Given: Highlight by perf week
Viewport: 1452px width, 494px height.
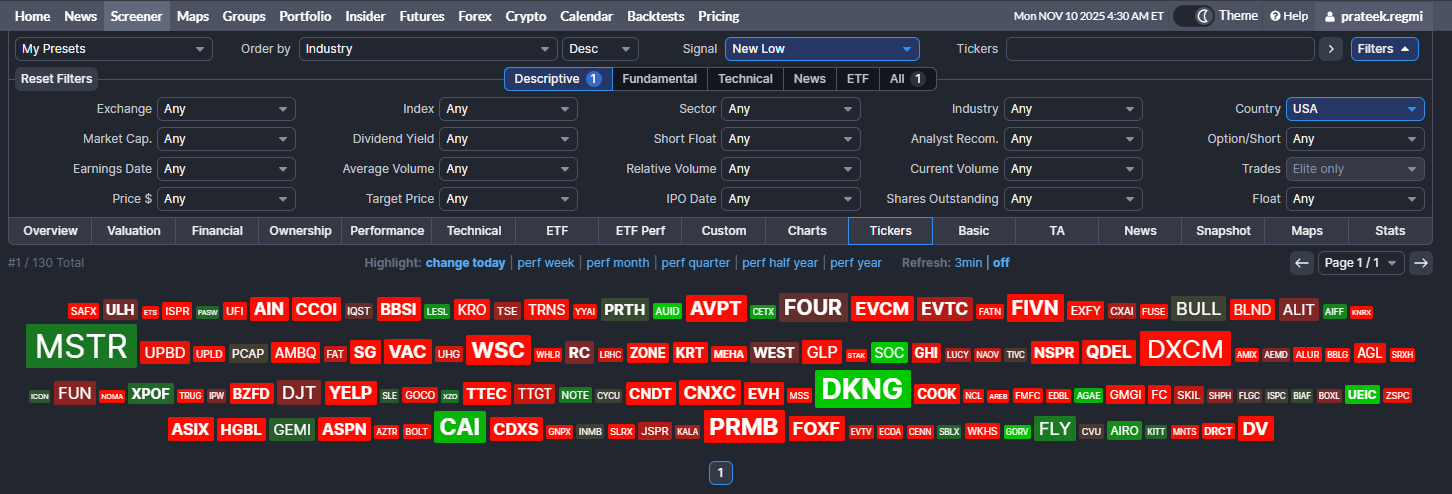Looking at the screenshot, I should (x=546, y=263).
